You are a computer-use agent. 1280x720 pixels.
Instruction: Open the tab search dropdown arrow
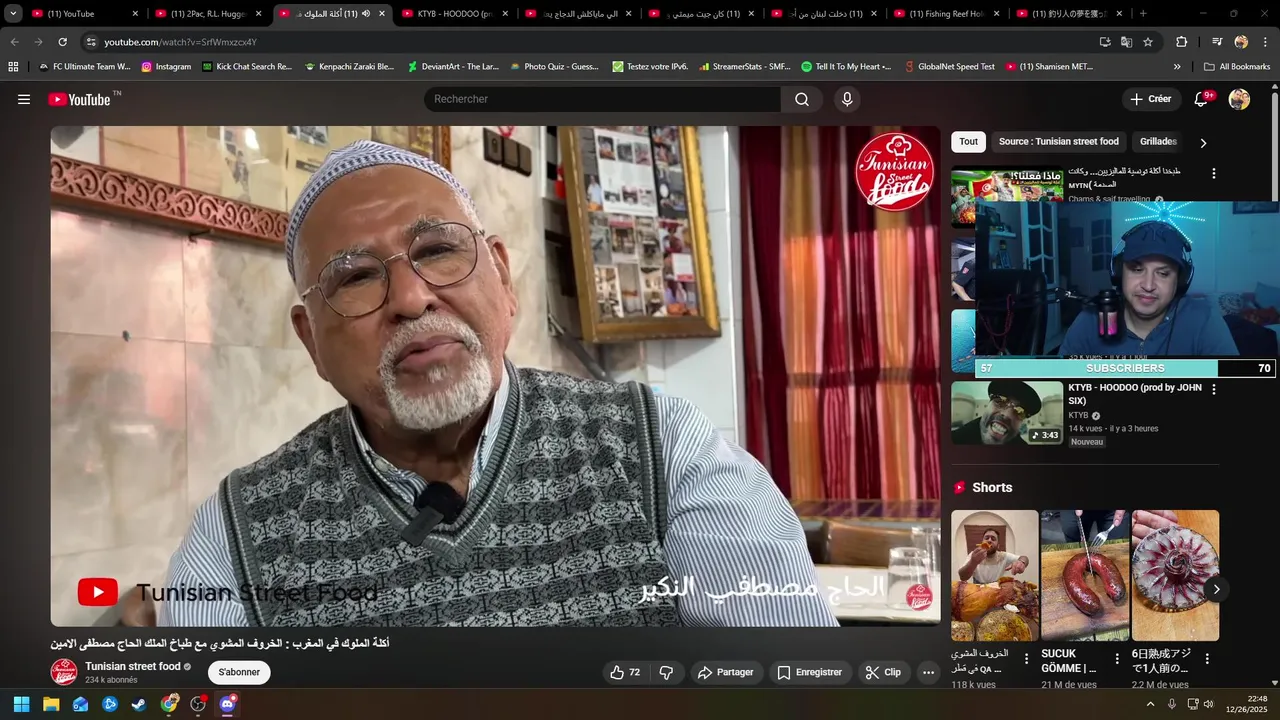tap(13, 14)
